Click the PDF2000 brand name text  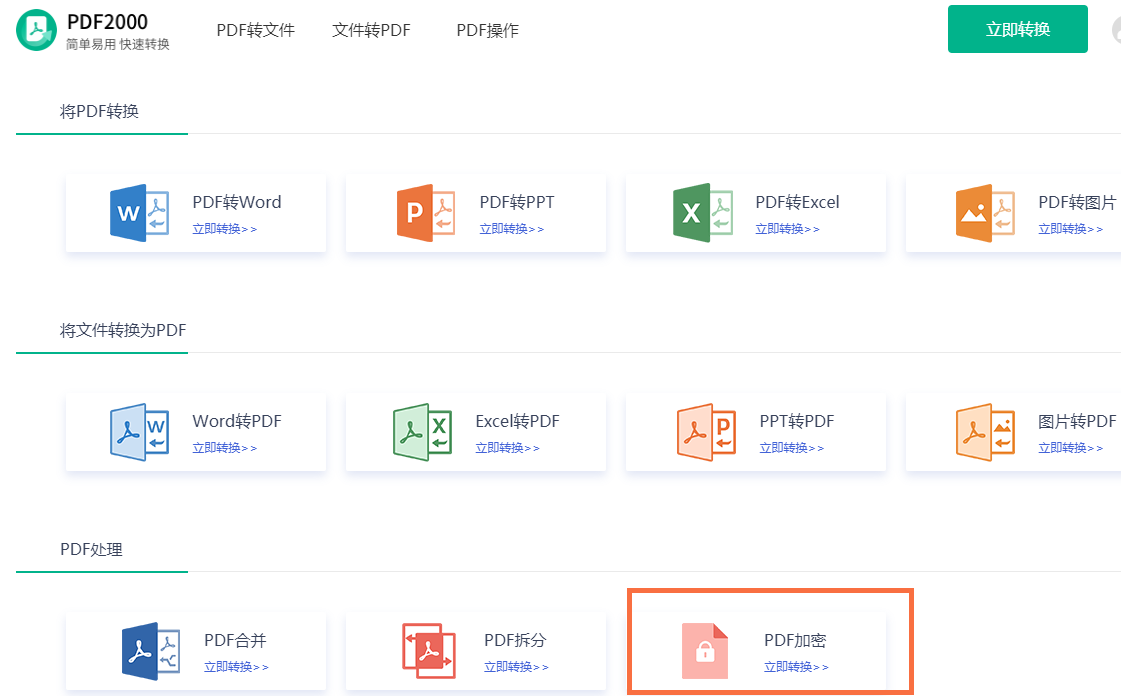click(107, 22)
